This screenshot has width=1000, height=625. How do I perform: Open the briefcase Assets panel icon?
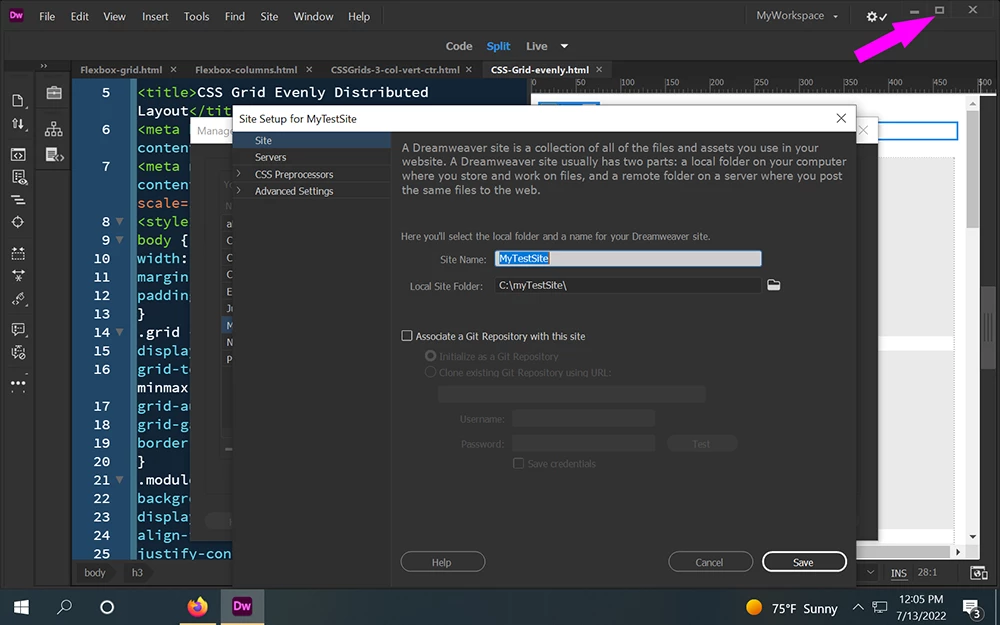coord(54,92)
